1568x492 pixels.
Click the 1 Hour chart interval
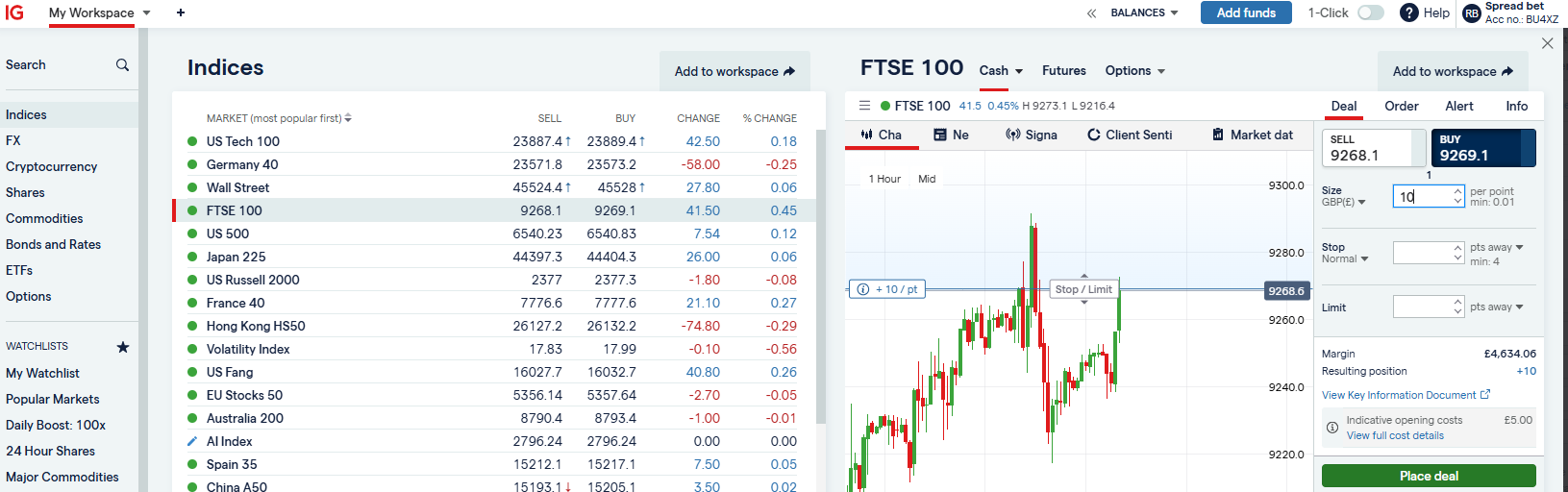[884, 179]
